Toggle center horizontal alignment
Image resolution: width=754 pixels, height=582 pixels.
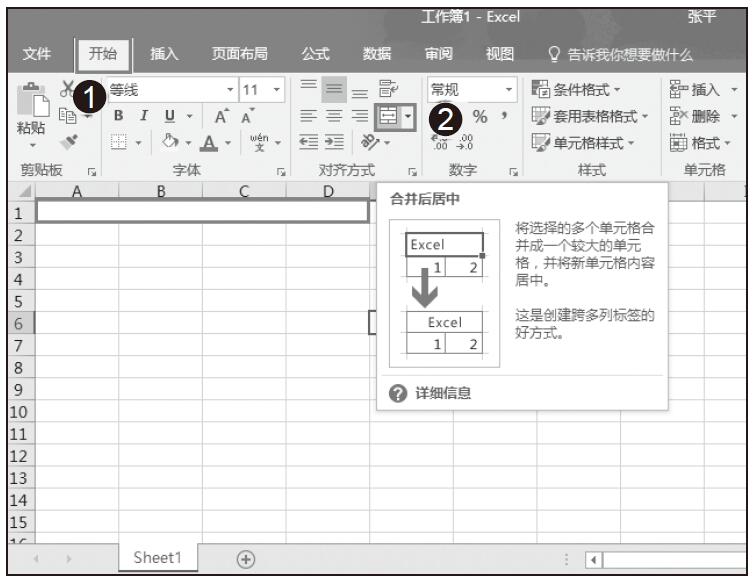coord(334,116)
